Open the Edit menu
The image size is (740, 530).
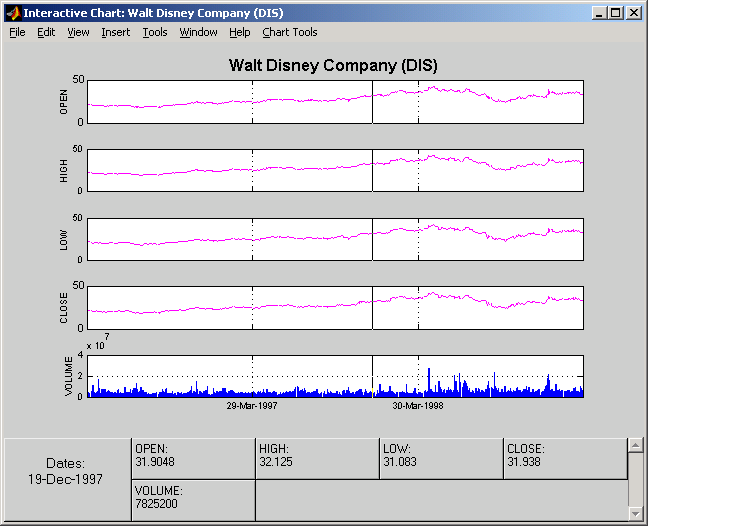(46, 32)
